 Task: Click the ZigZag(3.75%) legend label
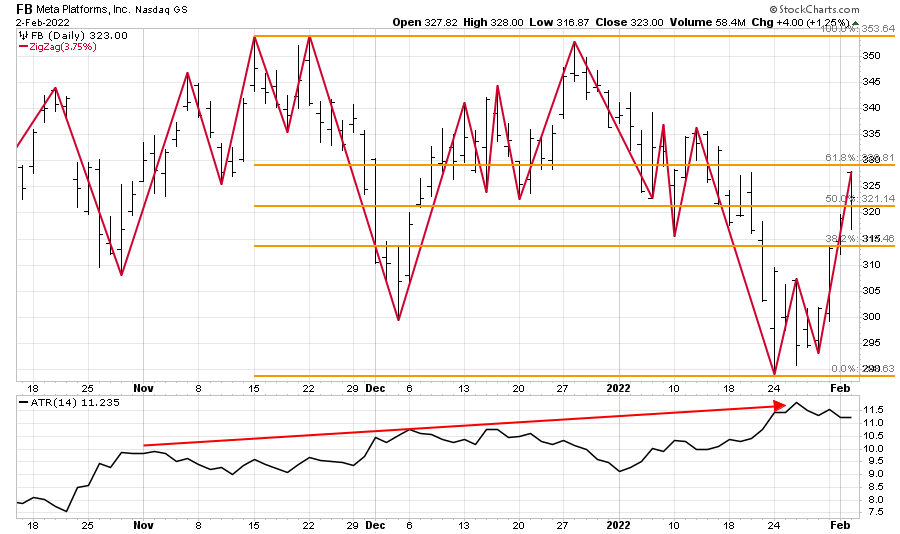(x=63, y=47)
